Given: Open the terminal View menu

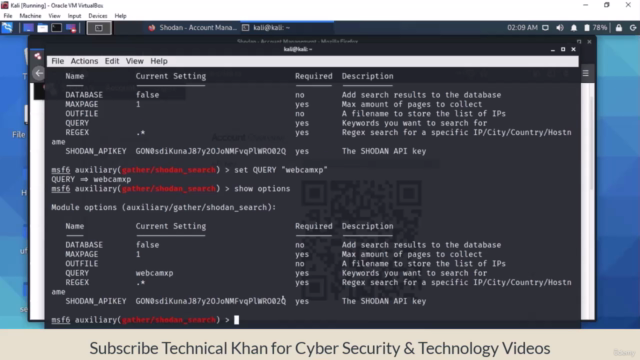Looking at the screenshot, I should [134, 61].
